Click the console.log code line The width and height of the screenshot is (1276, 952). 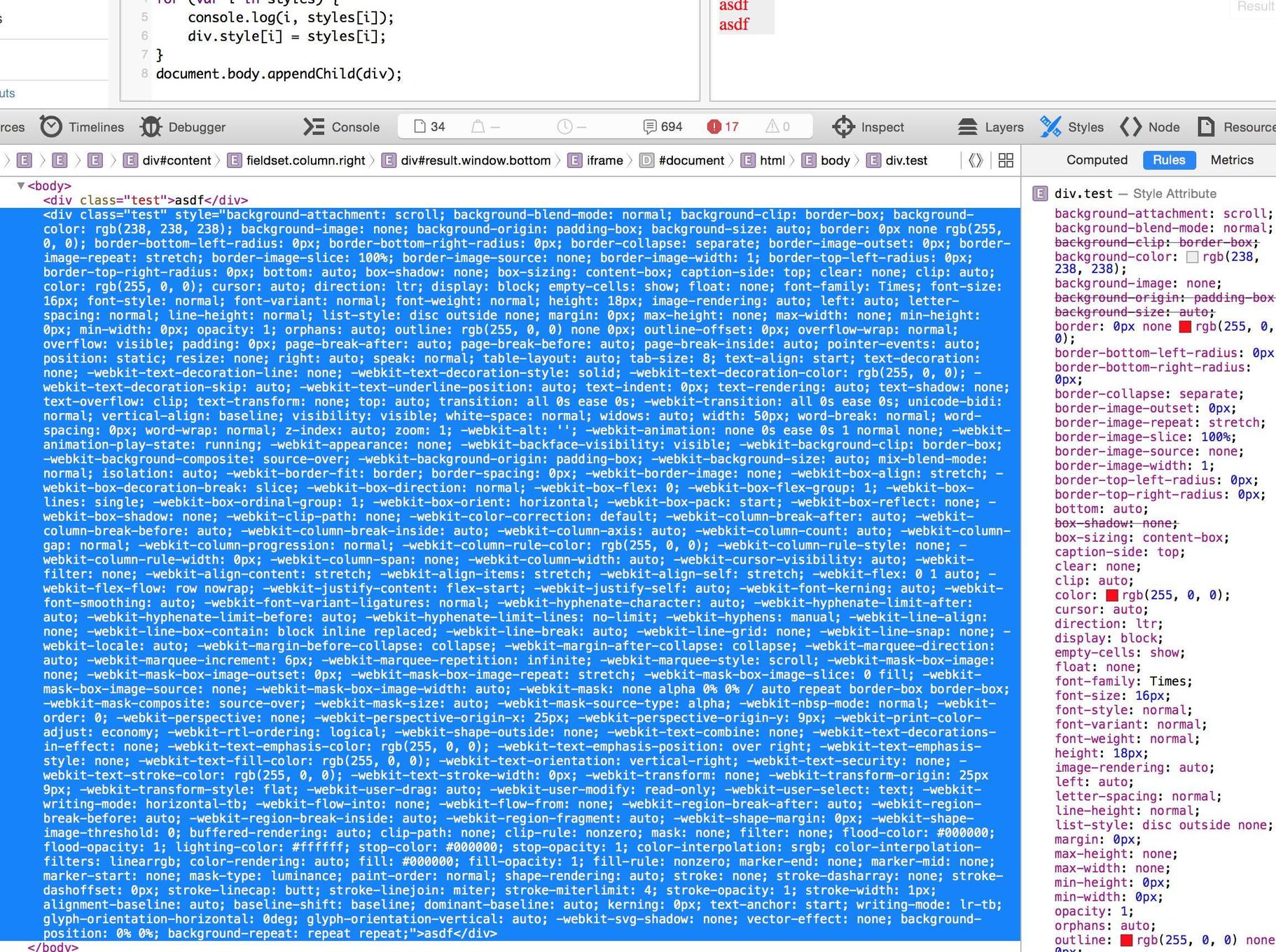(291, 17)
